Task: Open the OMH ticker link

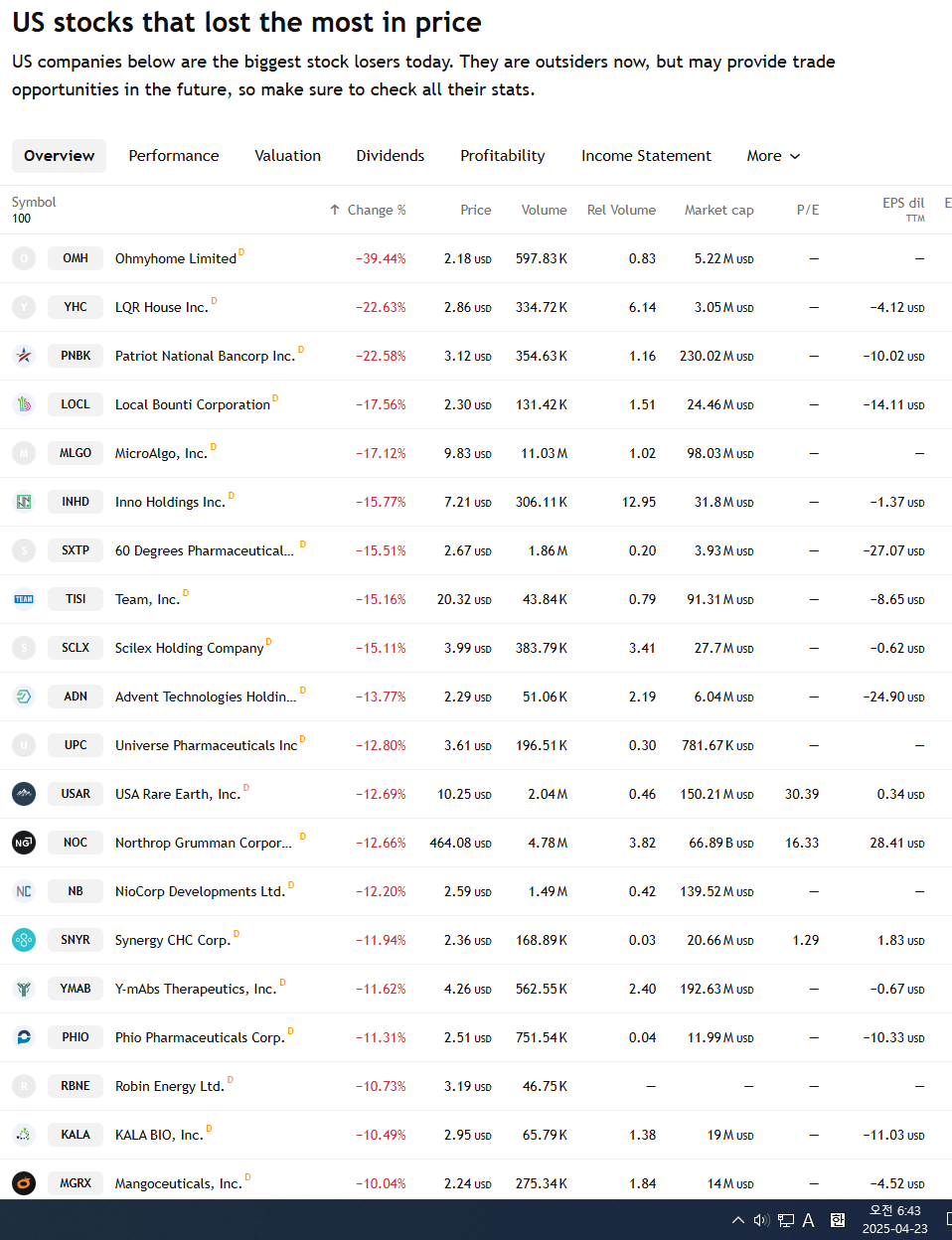Action: (x=76, y=258)
